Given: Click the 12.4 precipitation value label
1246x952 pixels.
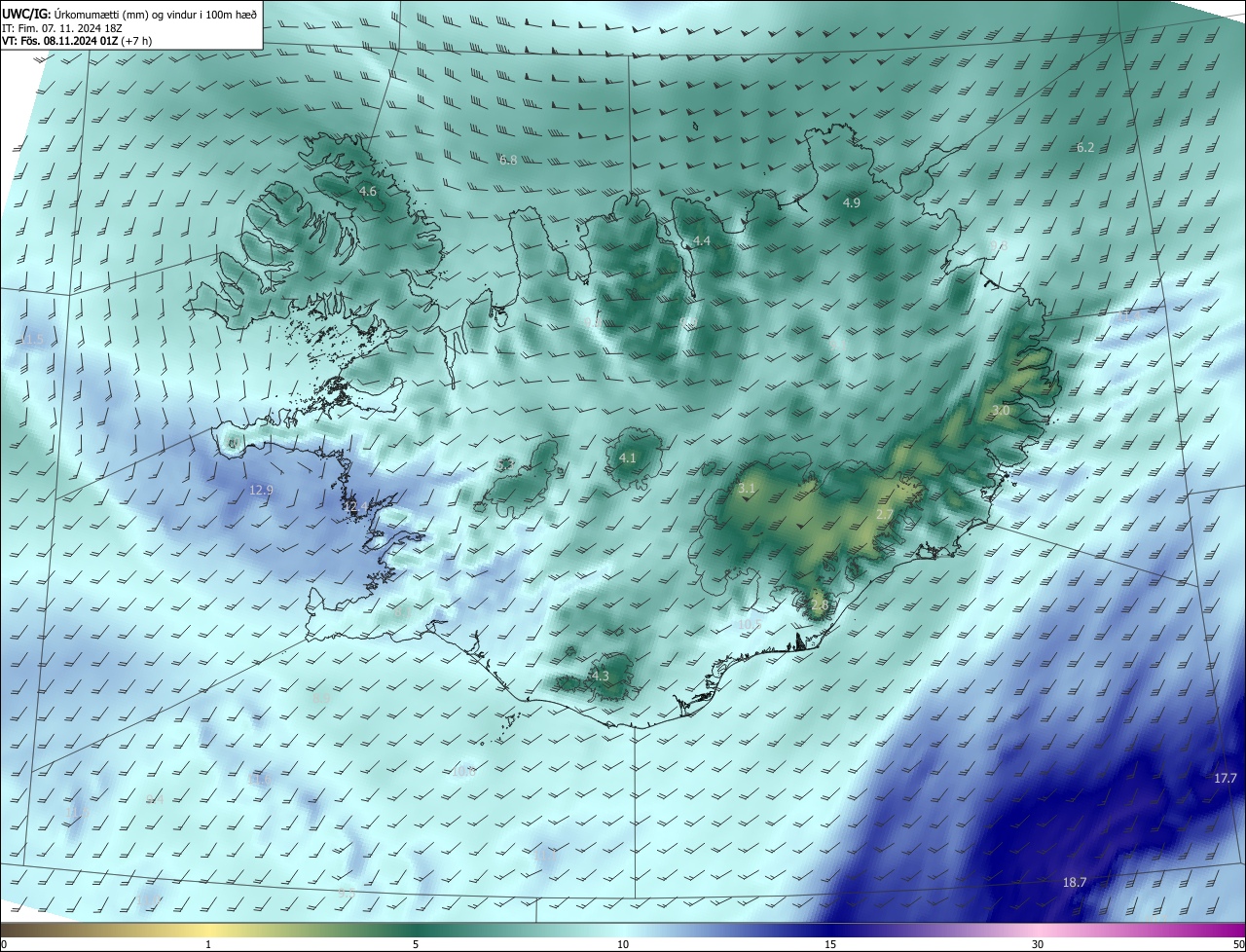Looking at the screenshot, I should [354, 506].
